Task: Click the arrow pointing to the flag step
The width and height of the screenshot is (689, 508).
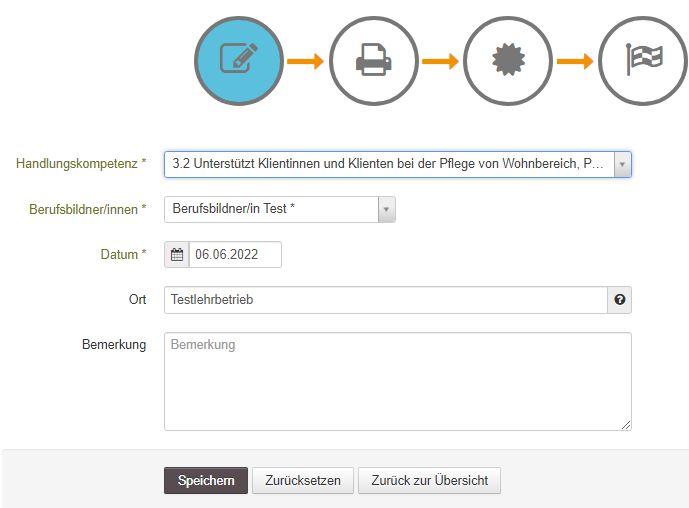Action: pos(575,62)
